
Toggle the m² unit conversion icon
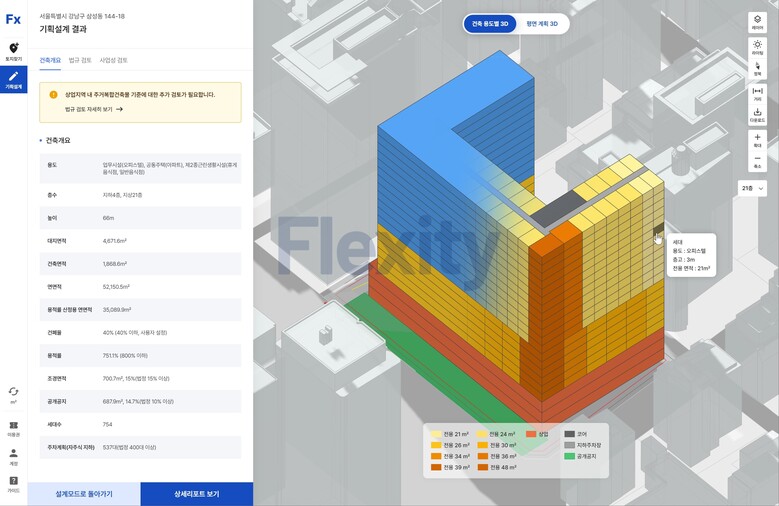pos(13,395)
